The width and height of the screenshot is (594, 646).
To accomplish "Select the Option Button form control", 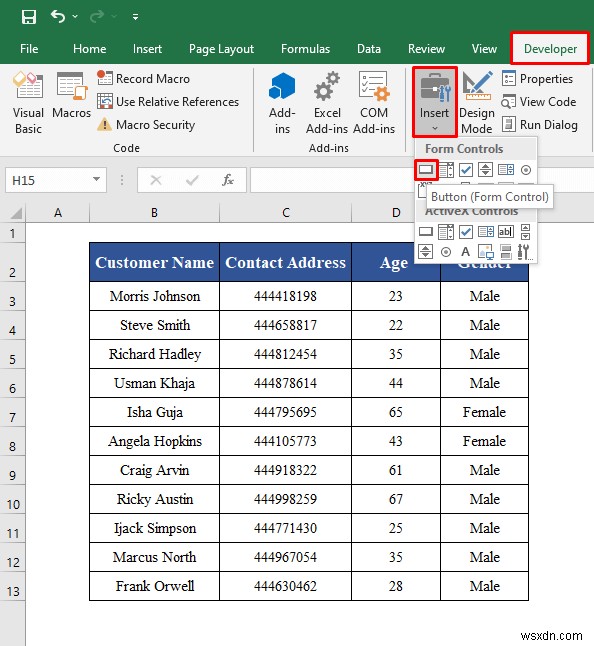I will (526, 170).
